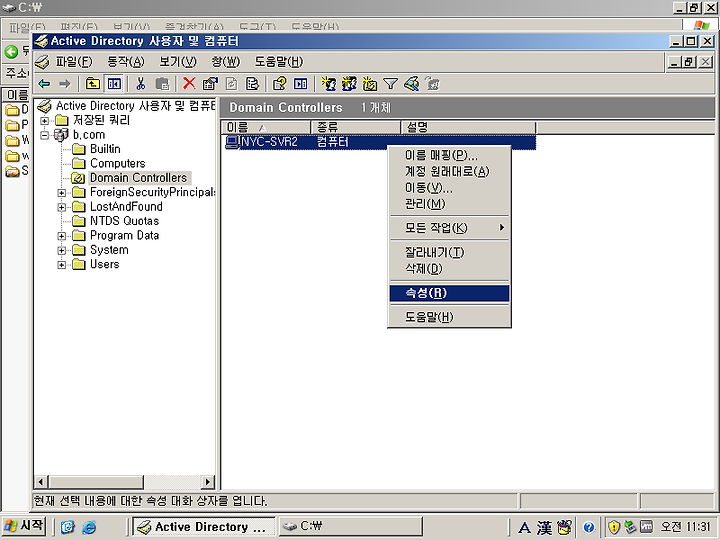Expand the Program Data node

coord(62,236)
